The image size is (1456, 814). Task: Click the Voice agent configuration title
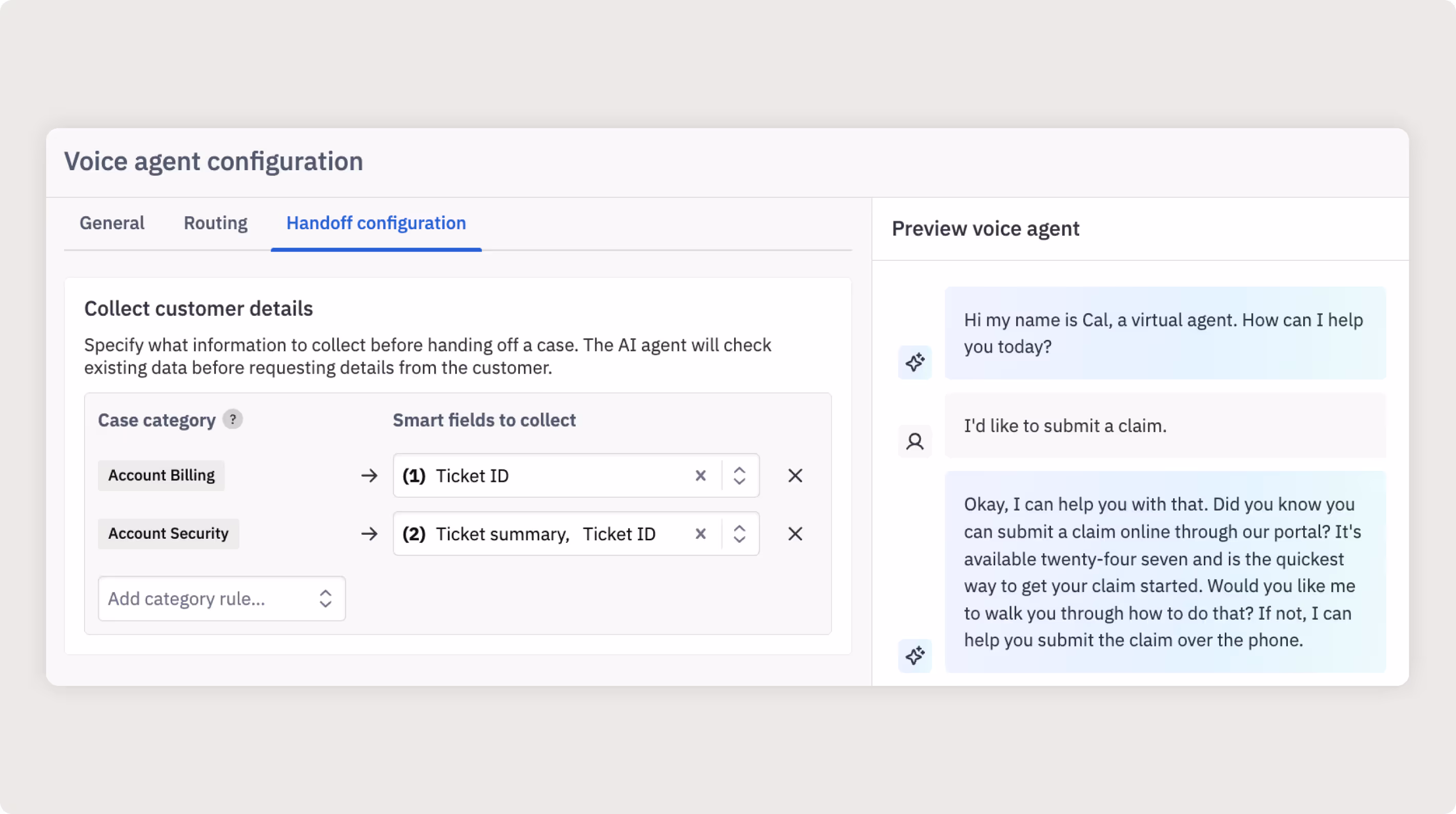pyautogui.click(x=213, y=161)
